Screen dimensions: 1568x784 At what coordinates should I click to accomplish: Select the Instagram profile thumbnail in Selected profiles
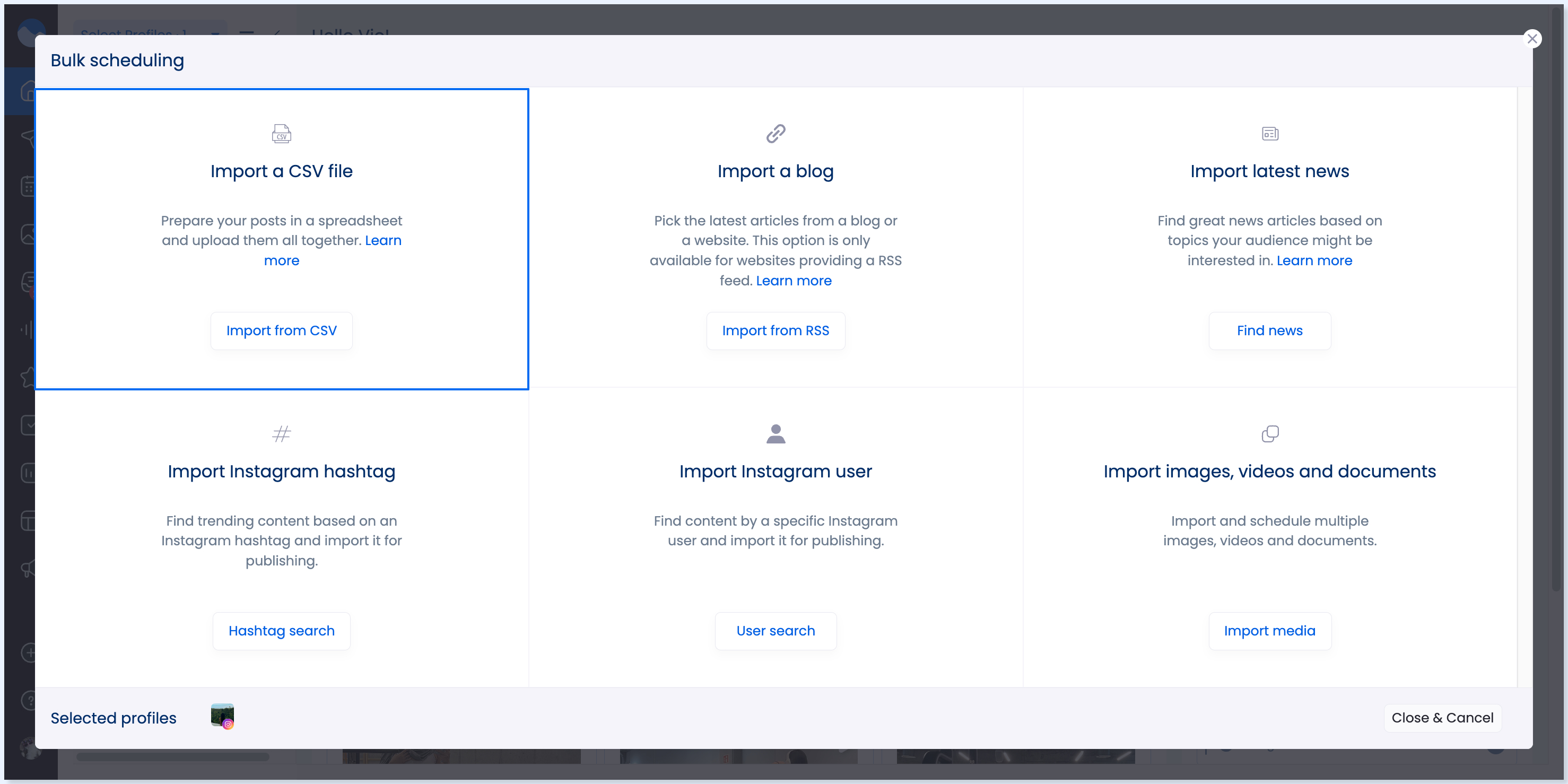[222, 716]
